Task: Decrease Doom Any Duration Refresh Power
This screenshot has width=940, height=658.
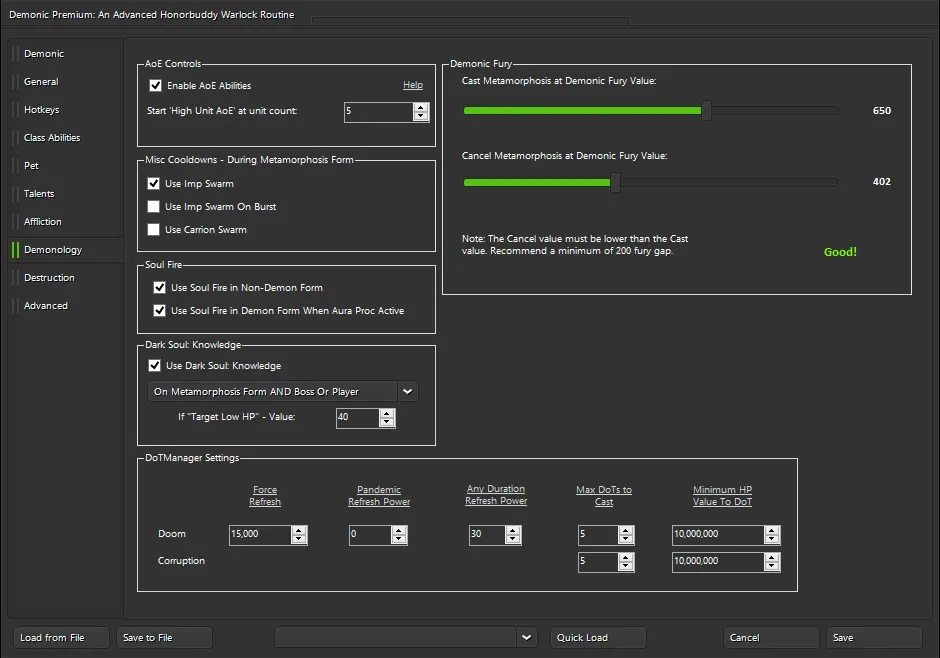Action: click(513, 539)
